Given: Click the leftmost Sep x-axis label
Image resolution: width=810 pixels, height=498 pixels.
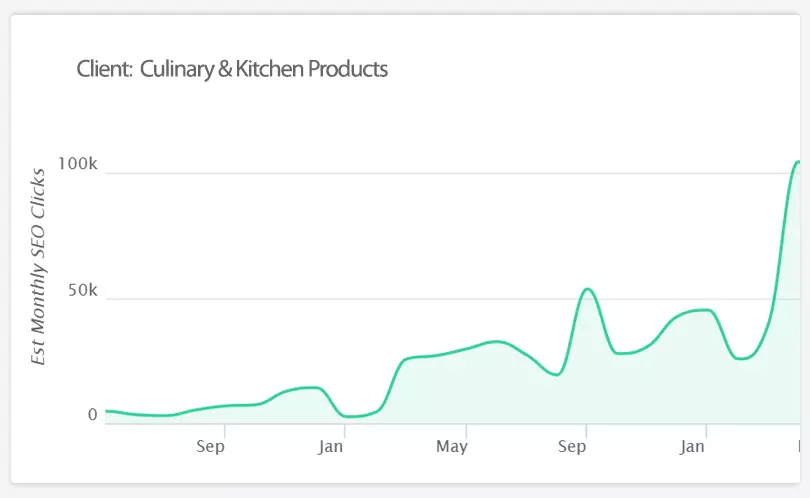Looking at the screenshot, I should click(210, 447).
